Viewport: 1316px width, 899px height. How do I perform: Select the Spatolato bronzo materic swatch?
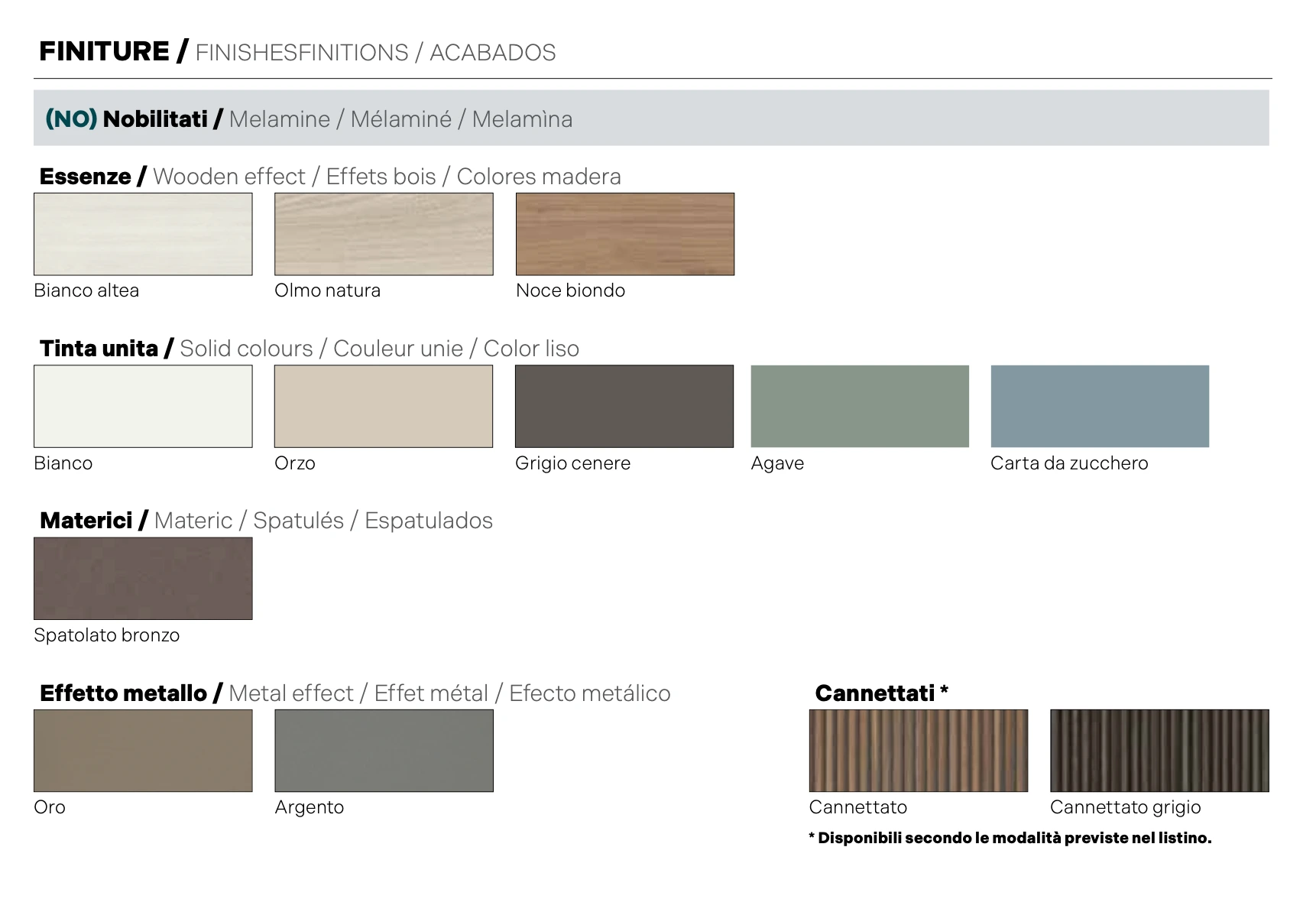click(143, 578)
